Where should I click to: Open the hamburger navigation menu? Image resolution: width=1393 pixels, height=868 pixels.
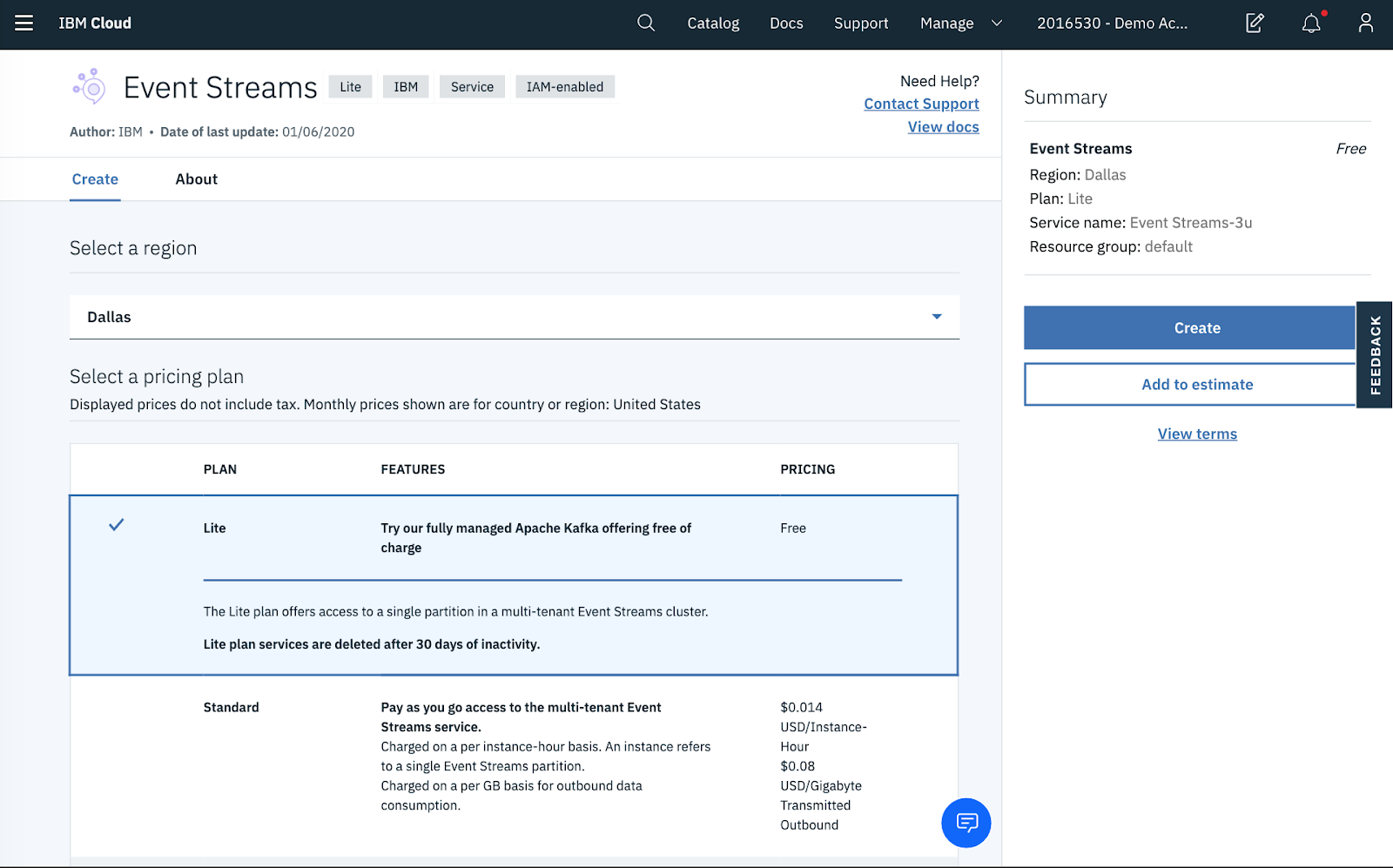(x=24, y=24)
